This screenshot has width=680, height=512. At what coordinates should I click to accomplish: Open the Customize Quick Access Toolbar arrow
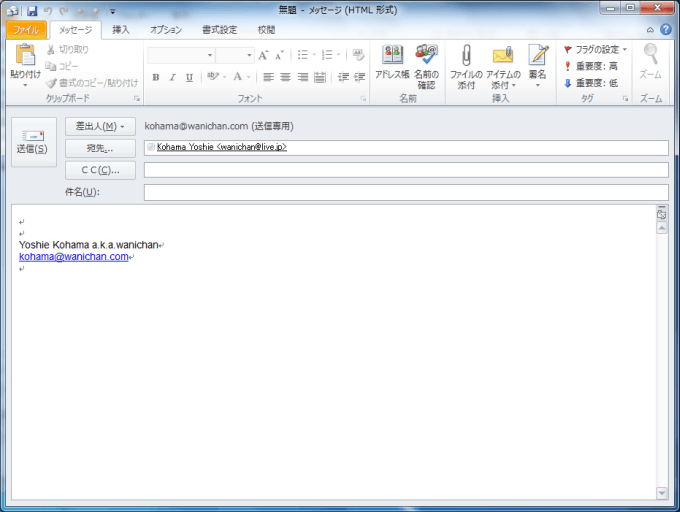pos(112,11)
